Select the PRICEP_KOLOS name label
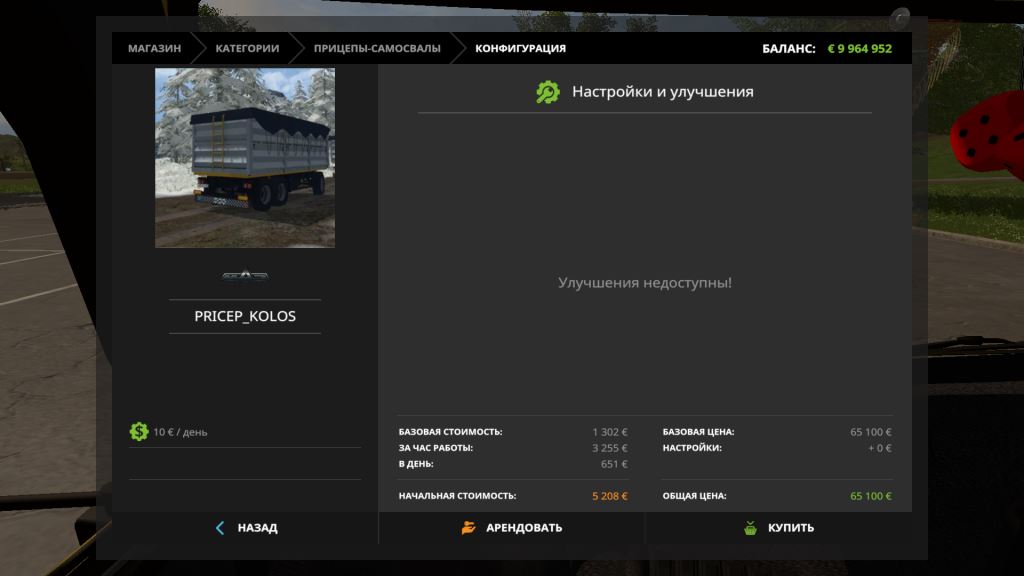Viewport: 1024px width, 576px height. (245, 316)
